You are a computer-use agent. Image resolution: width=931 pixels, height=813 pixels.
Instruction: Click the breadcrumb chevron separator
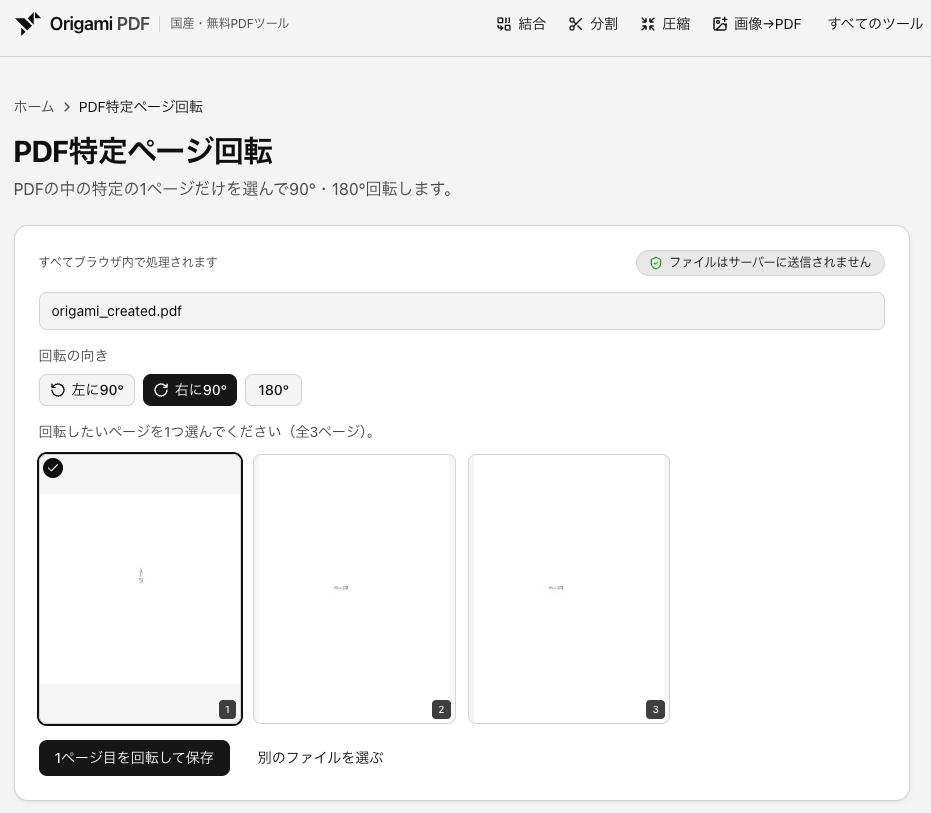pos(66,107)
